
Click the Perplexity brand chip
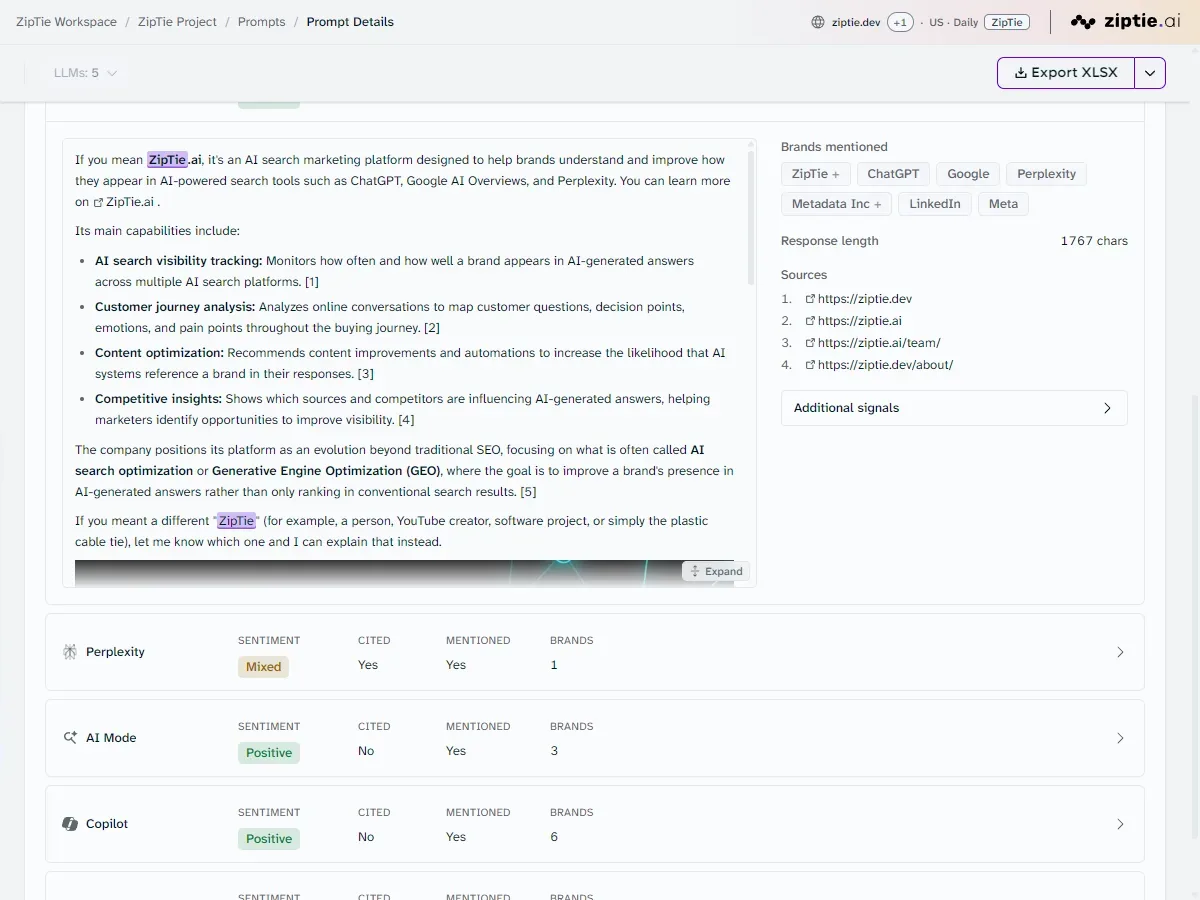click(1046, 174)
